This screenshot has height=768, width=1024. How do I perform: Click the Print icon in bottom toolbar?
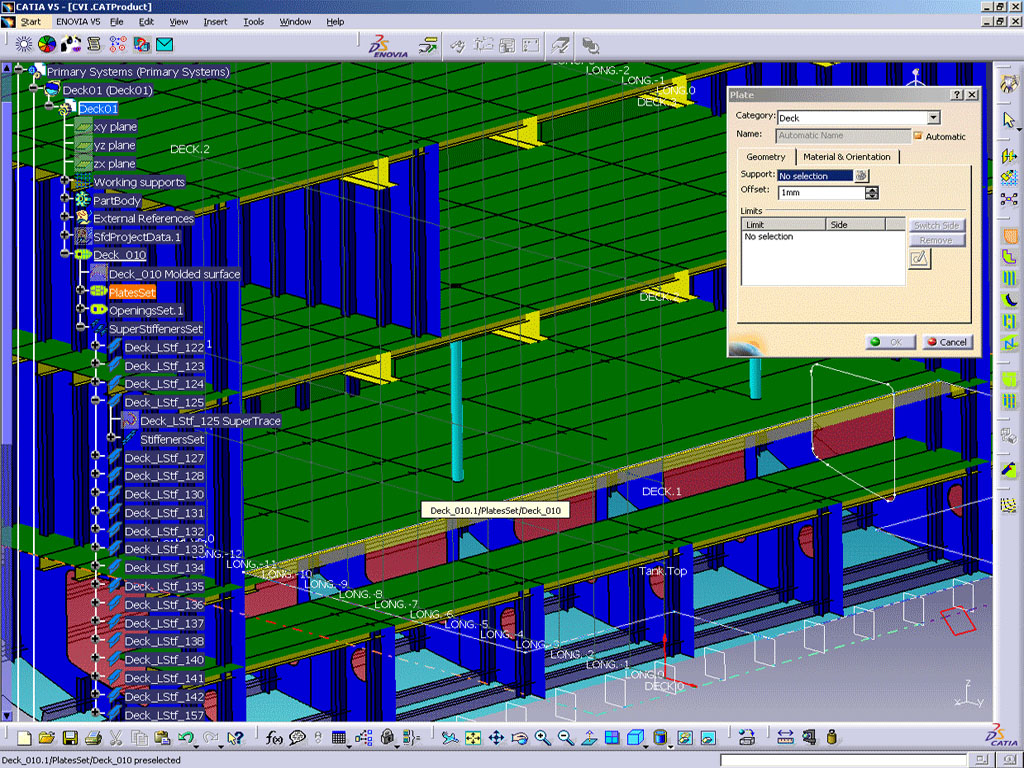click(93, 738)
